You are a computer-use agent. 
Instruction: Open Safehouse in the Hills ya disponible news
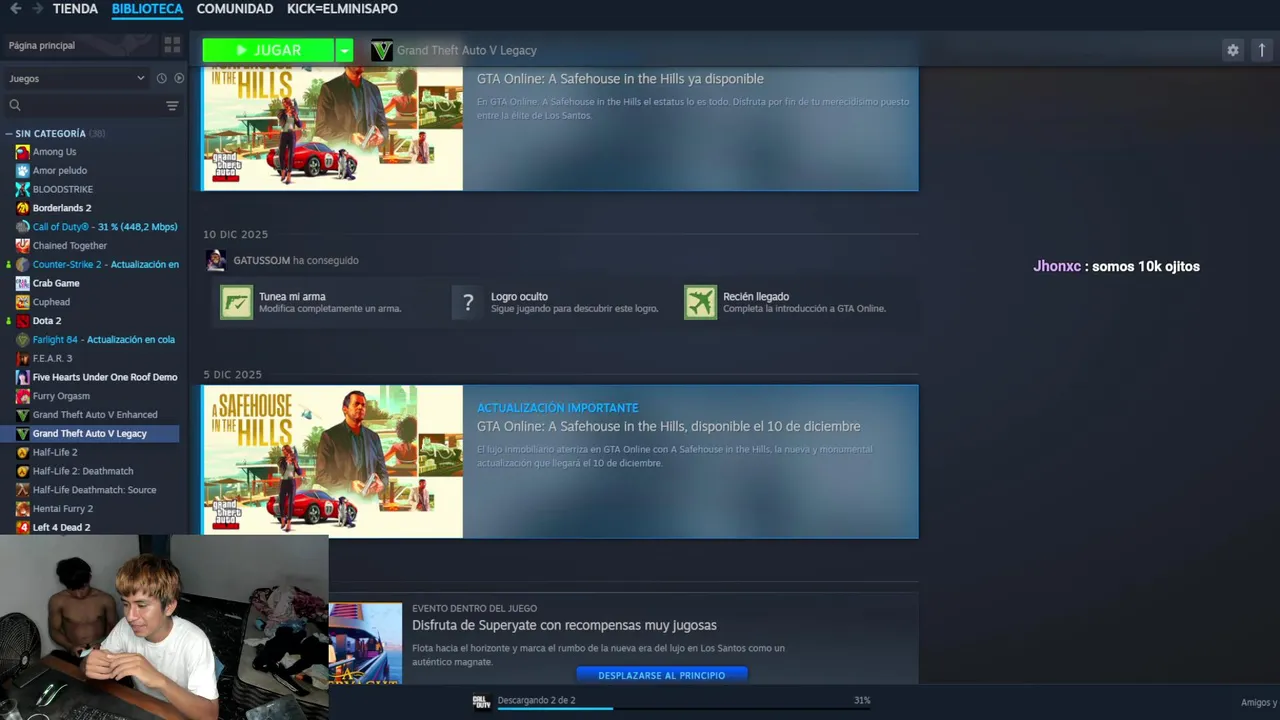(620, 79)
